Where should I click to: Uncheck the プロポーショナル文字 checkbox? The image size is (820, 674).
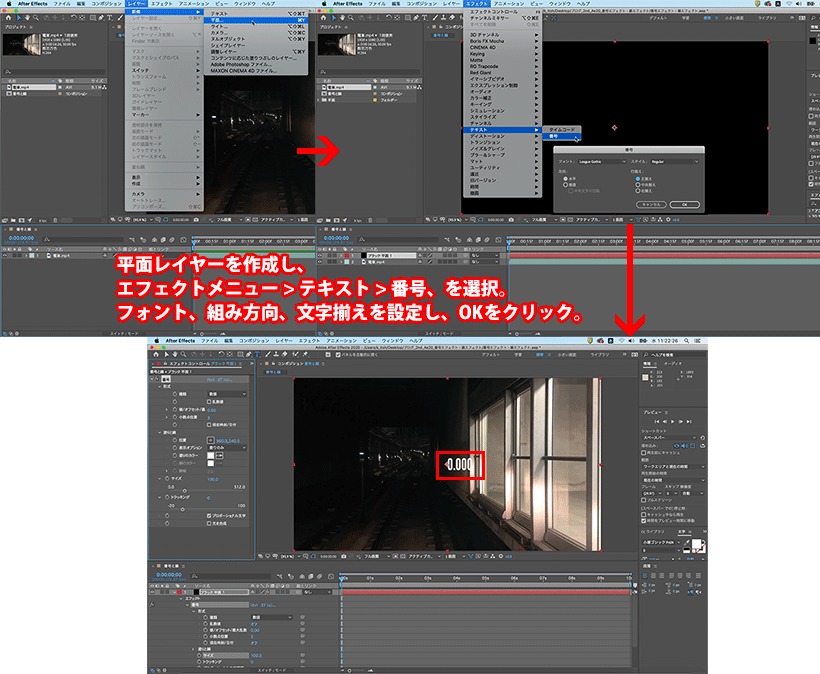[209, 516]
